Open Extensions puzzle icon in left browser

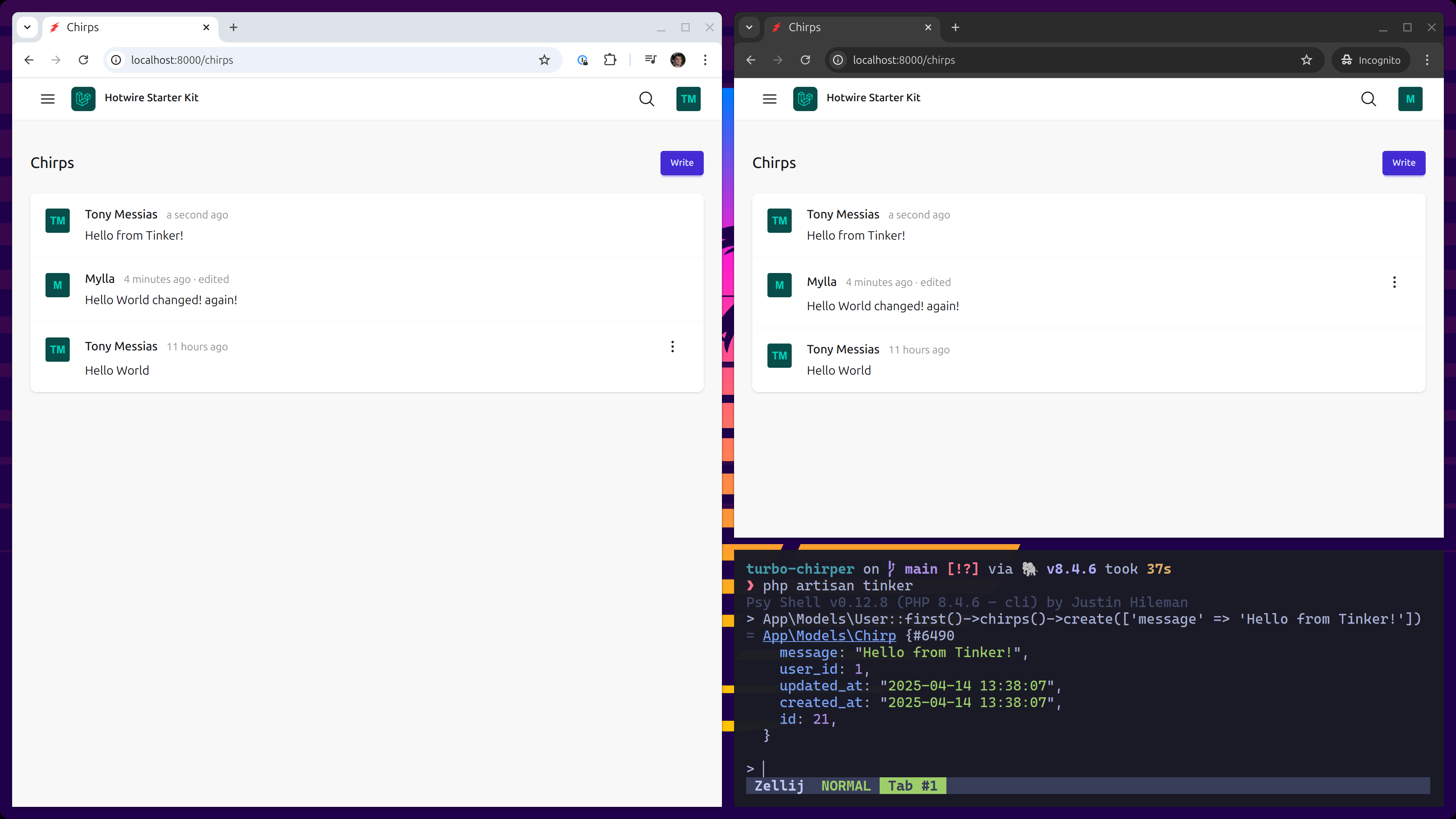pyautogui.click(x=610, y=60)
